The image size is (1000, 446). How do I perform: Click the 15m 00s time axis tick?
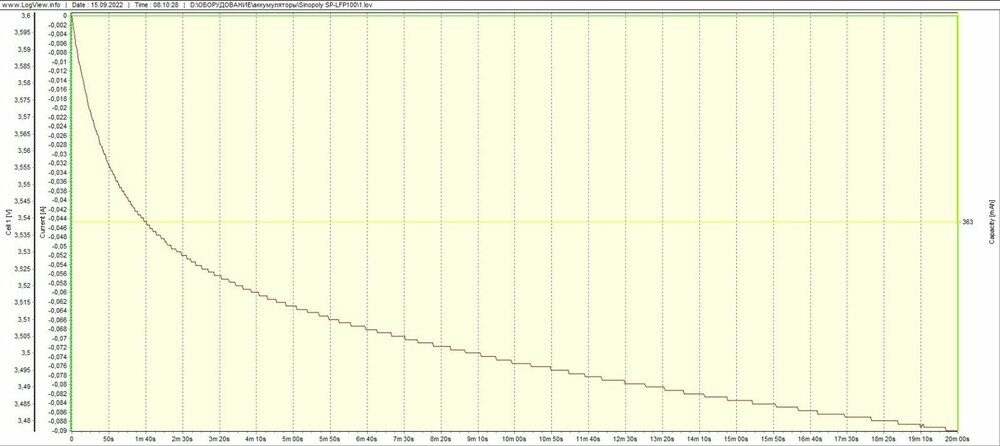[x=737, y=440]
